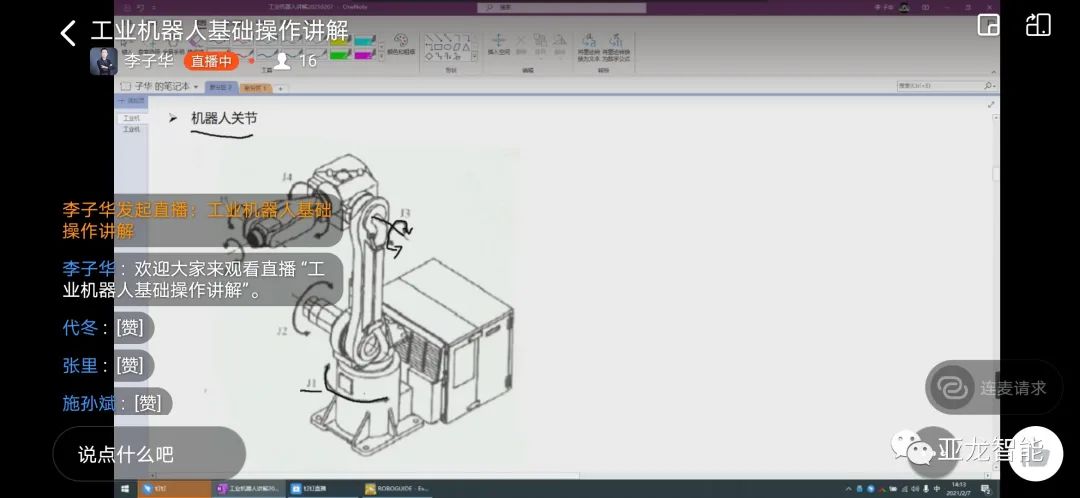This screenshot has height=498, width=1080.
Task: Collapse the OneNote ribbon with chevron
Action: click(993, 72)
